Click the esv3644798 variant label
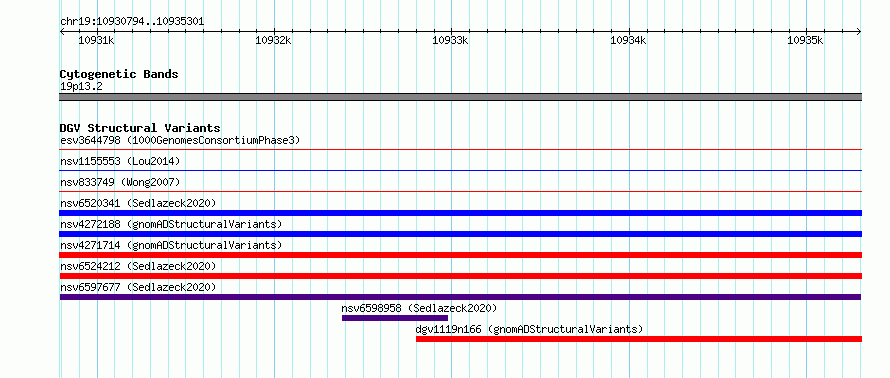This screenshot has width=890, height=378. pyautogui.click(x=180, y=140)
